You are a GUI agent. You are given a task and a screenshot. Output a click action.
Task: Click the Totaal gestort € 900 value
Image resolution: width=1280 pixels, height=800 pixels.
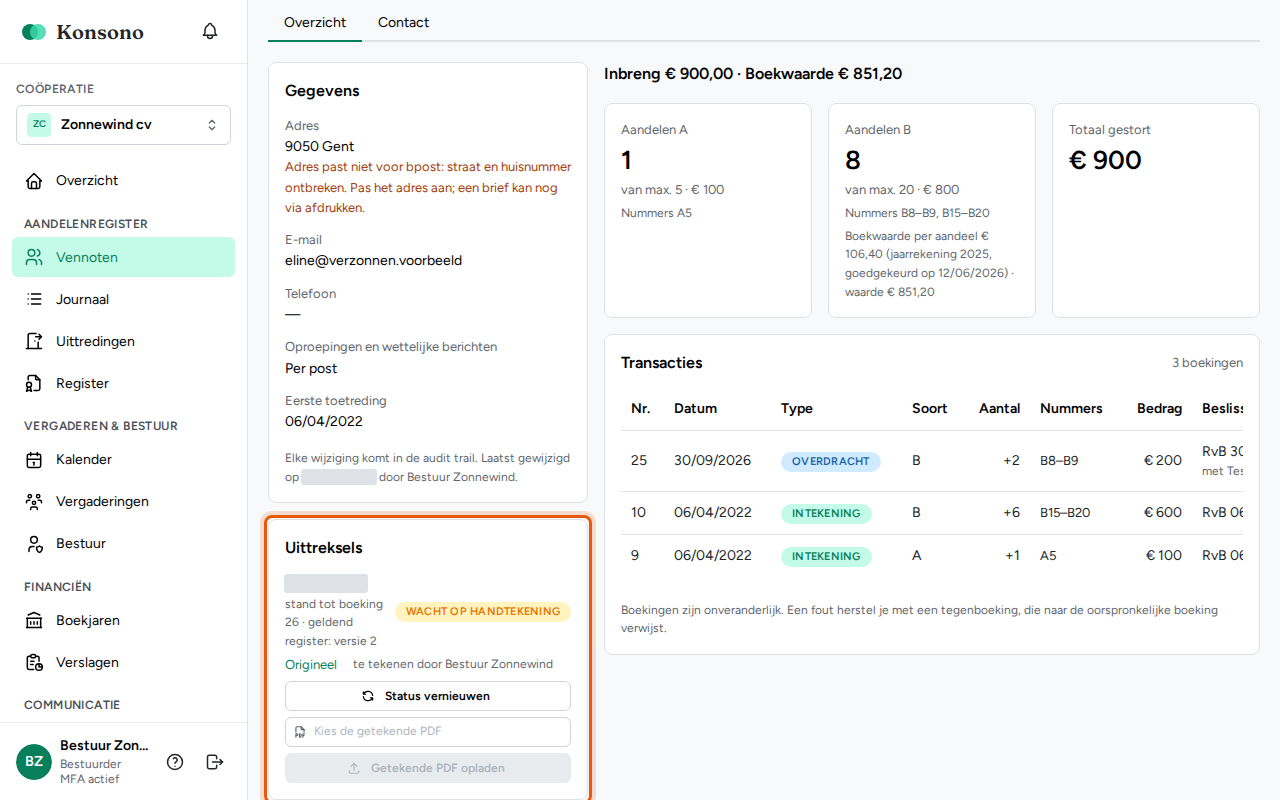coord(1105,160)
